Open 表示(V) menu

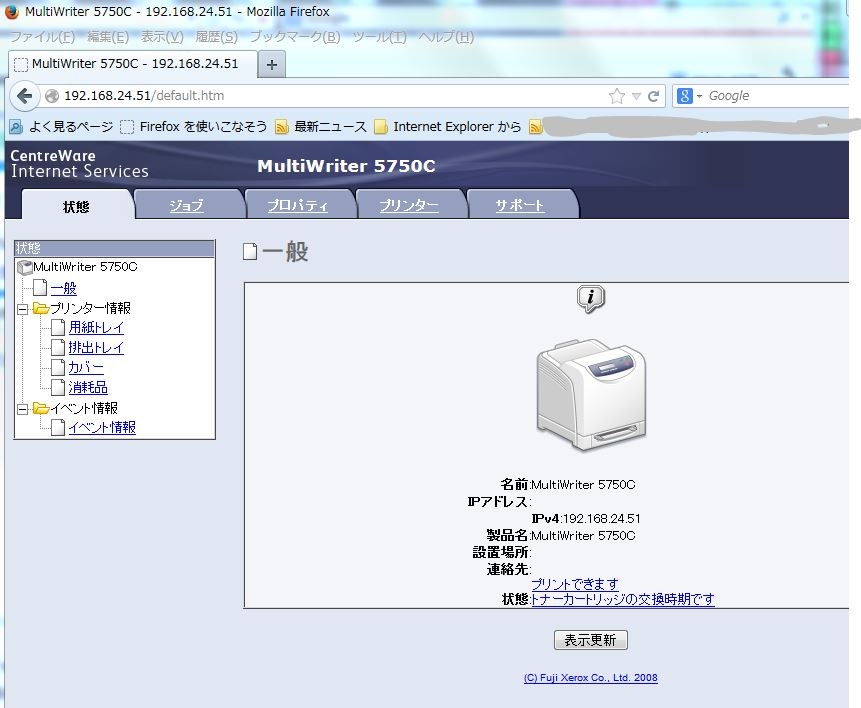tap(162, 37)
